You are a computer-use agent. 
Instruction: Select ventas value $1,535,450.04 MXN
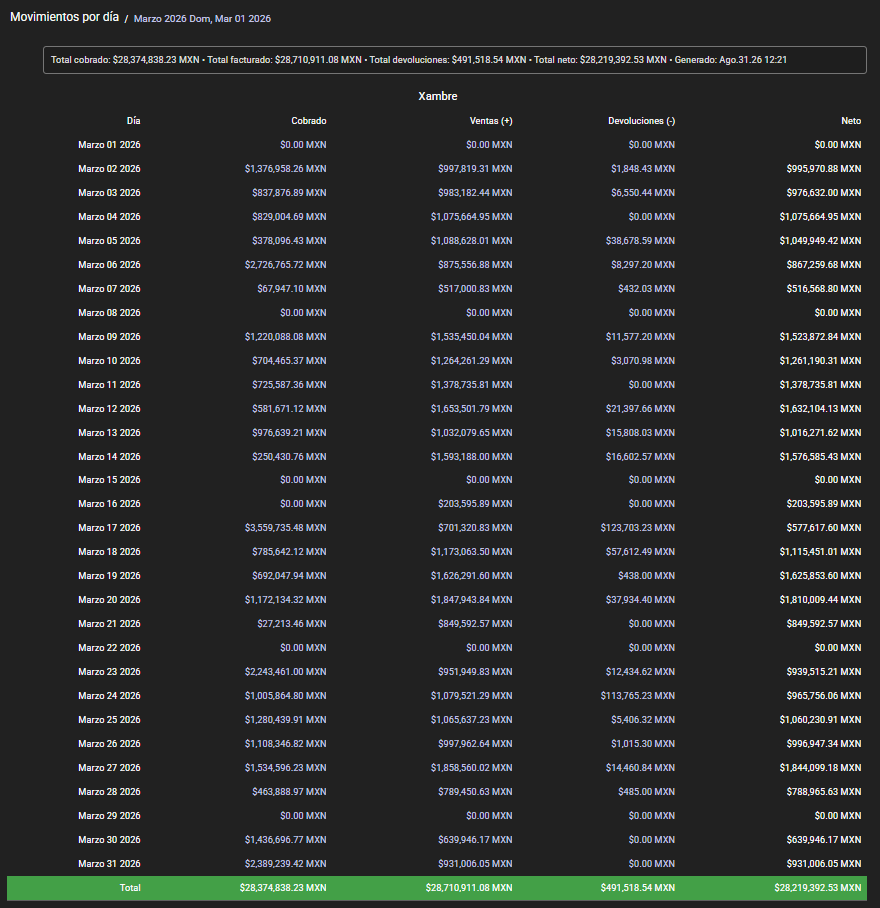(471, 337)
